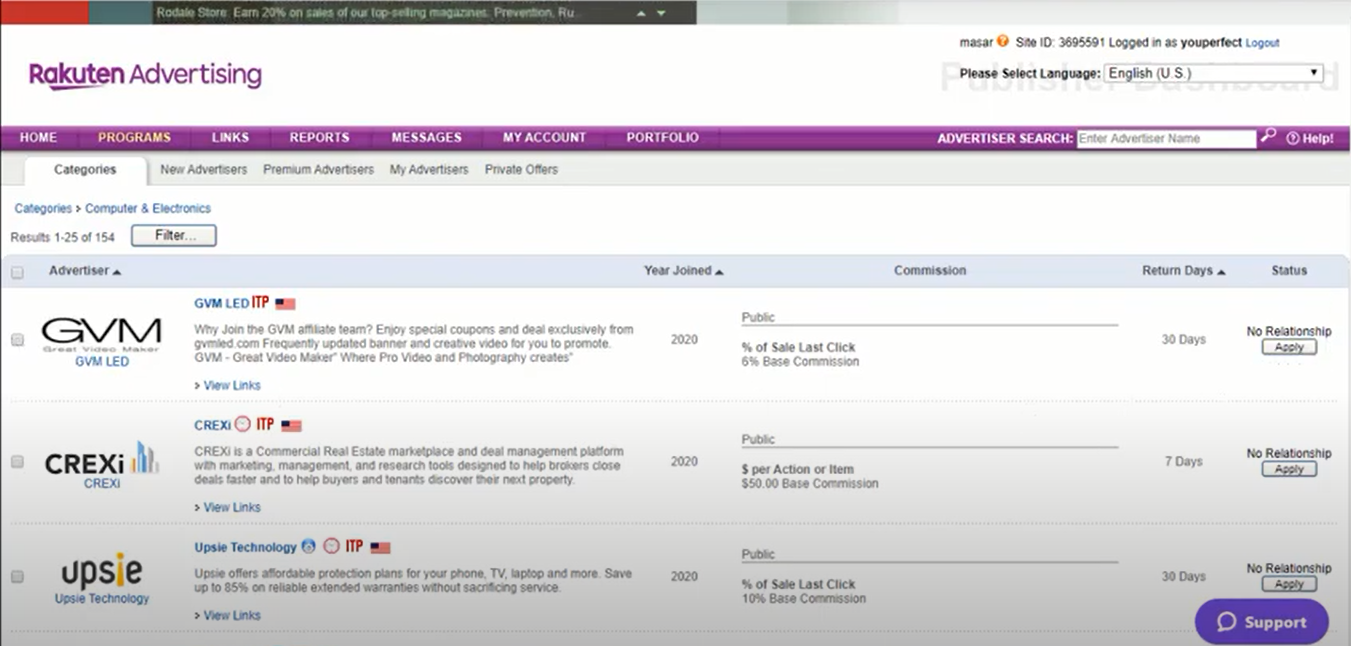The height and width of the screenshot is (646, 1351).
Task: Open the PORTFOLIO menu
Action: pyautogui.click(x=662, y=138)
